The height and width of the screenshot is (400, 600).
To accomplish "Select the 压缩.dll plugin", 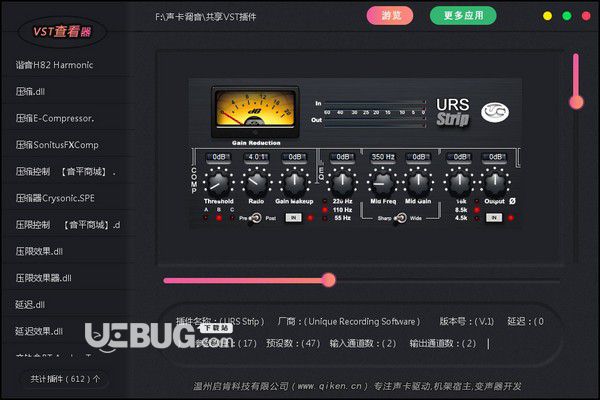I will tap(30, 92).
